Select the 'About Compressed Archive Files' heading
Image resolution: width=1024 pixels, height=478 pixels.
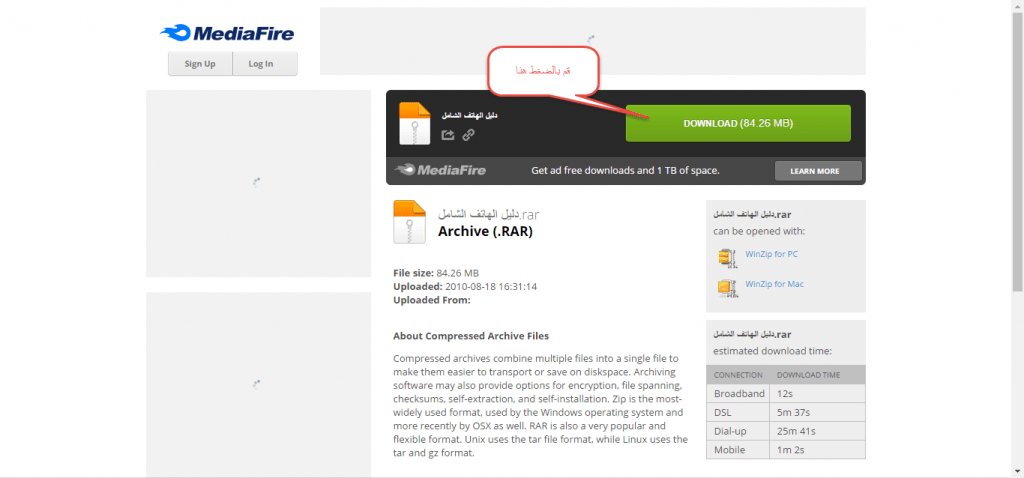pos(471,336)
